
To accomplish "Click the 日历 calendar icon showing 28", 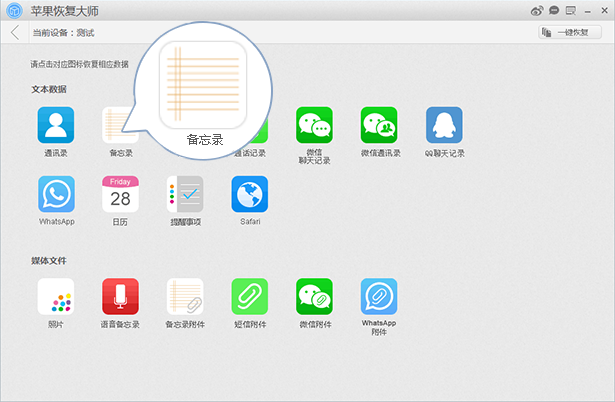I will [120, 194].
